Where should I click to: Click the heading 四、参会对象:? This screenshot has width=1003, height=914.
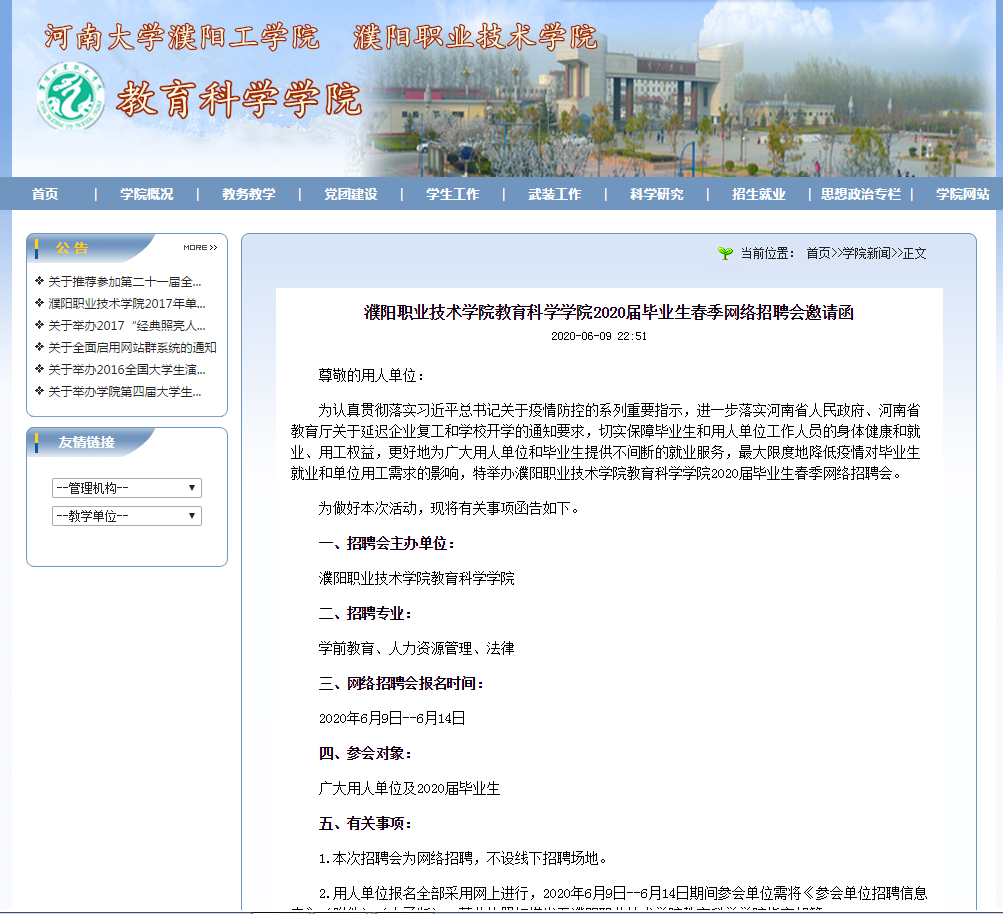click(x=365, y=753)
